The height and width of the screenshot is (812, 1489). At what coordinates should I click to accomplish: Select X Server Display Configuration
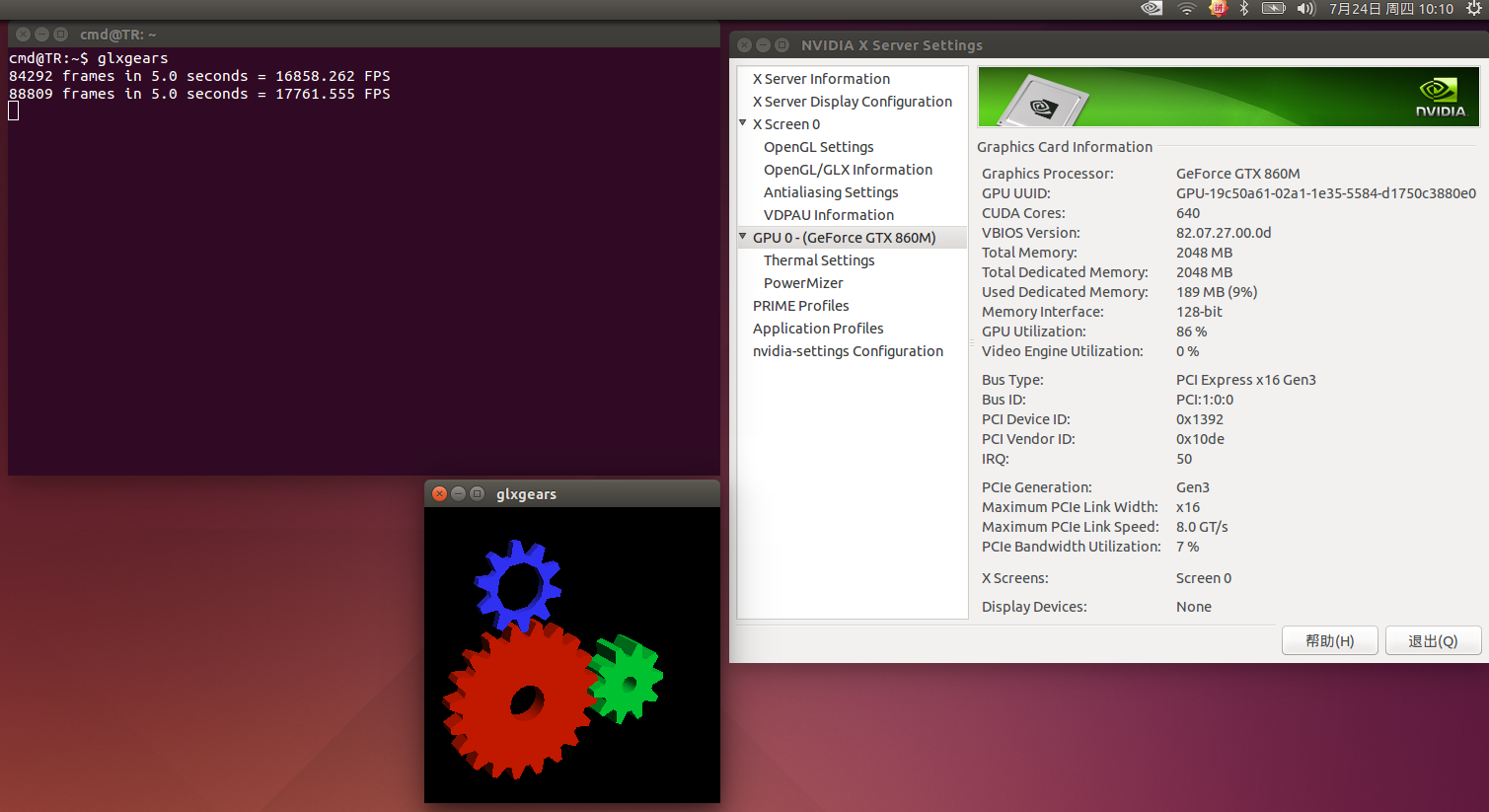[853, 102]
